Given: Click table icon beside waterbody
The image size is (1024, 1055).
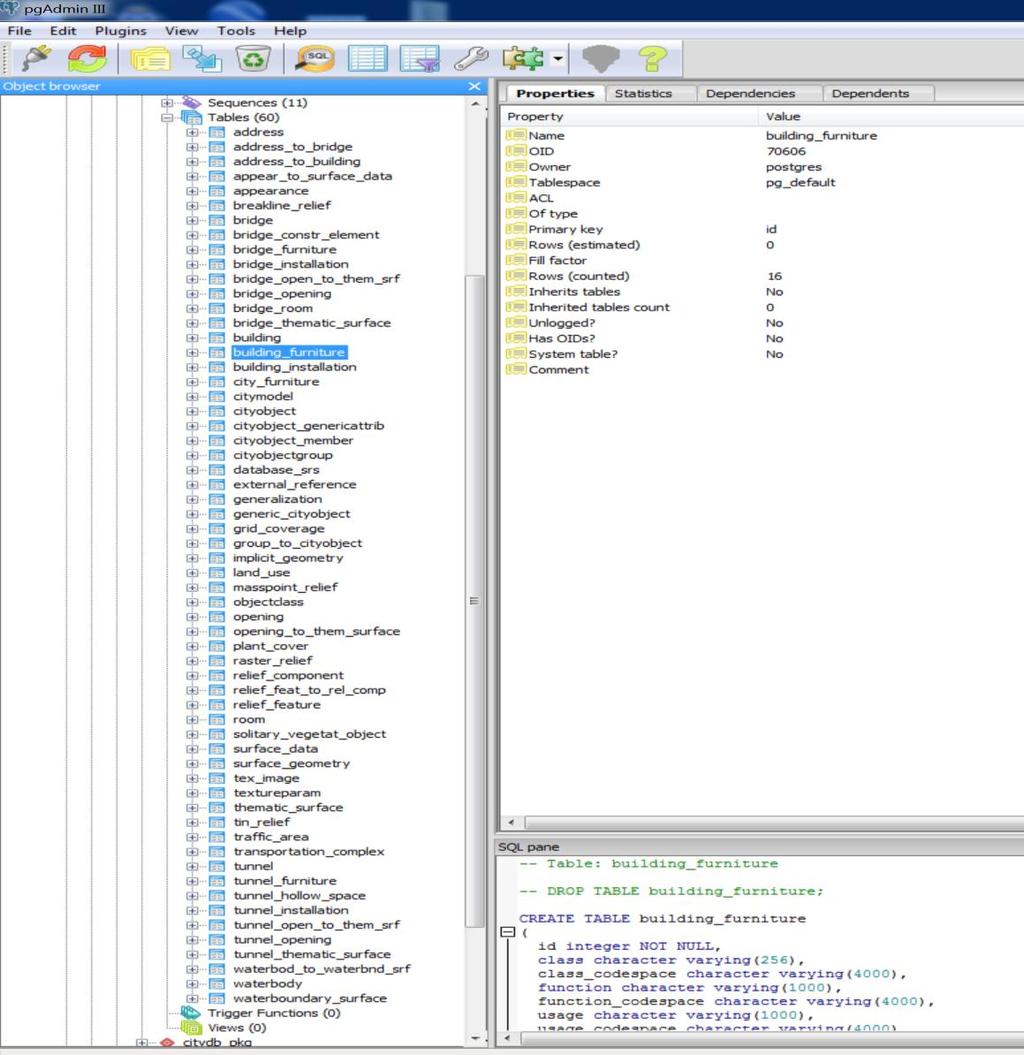Looking at the screenshot, I should click(217, 984).
